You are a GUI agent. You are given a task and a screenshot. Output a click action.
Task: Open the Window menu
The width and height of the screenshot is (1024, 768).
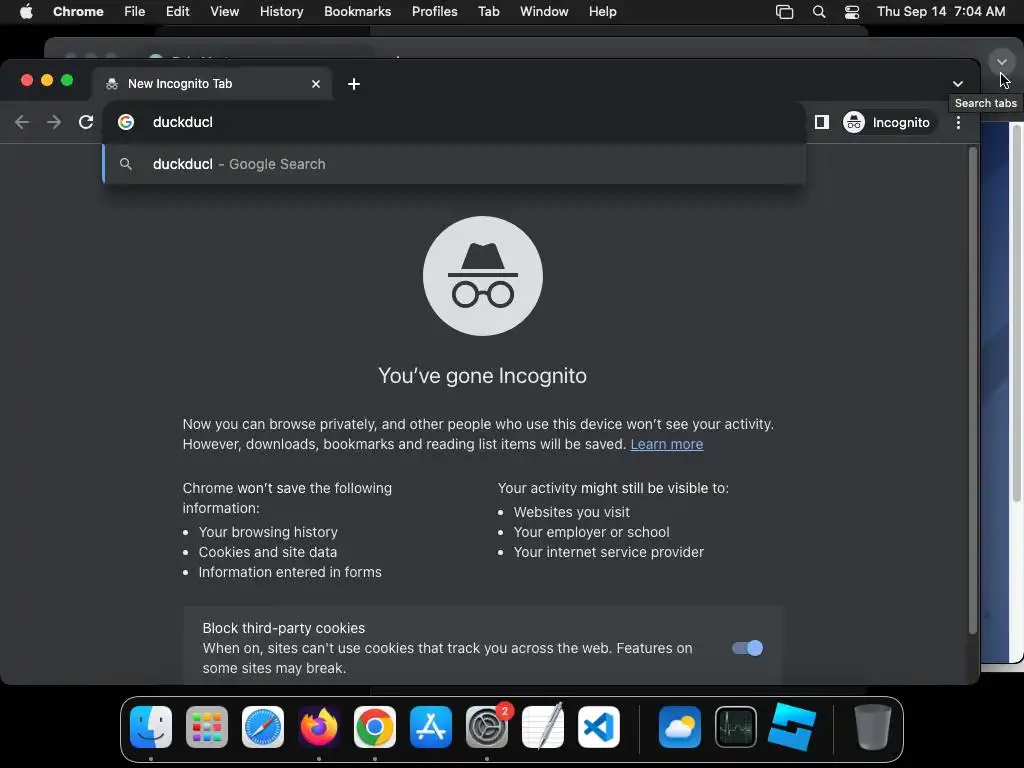tap(544, 12)
